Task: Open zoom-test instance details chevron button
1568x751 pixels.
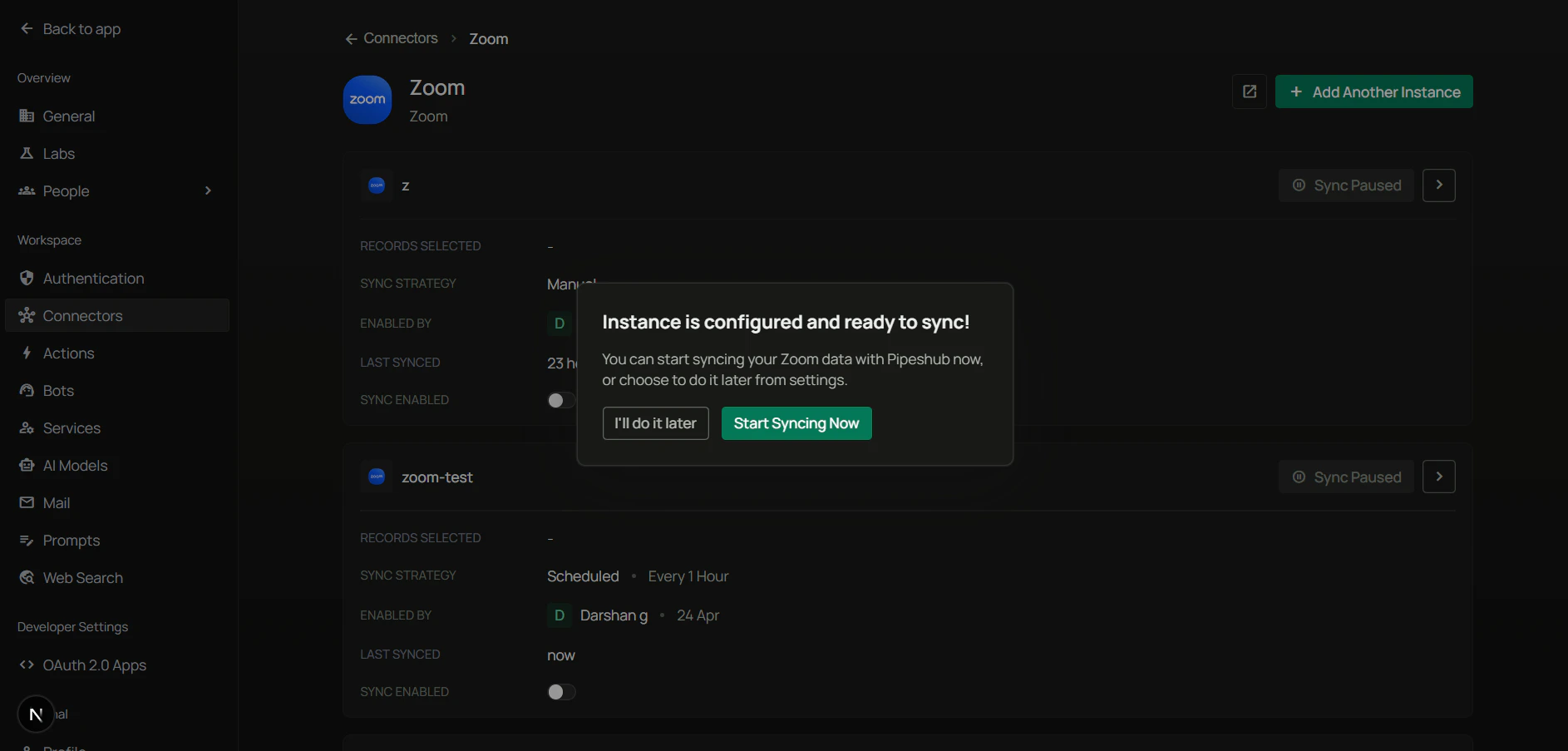Action: pyautogui.click(x=1439, y=477)
